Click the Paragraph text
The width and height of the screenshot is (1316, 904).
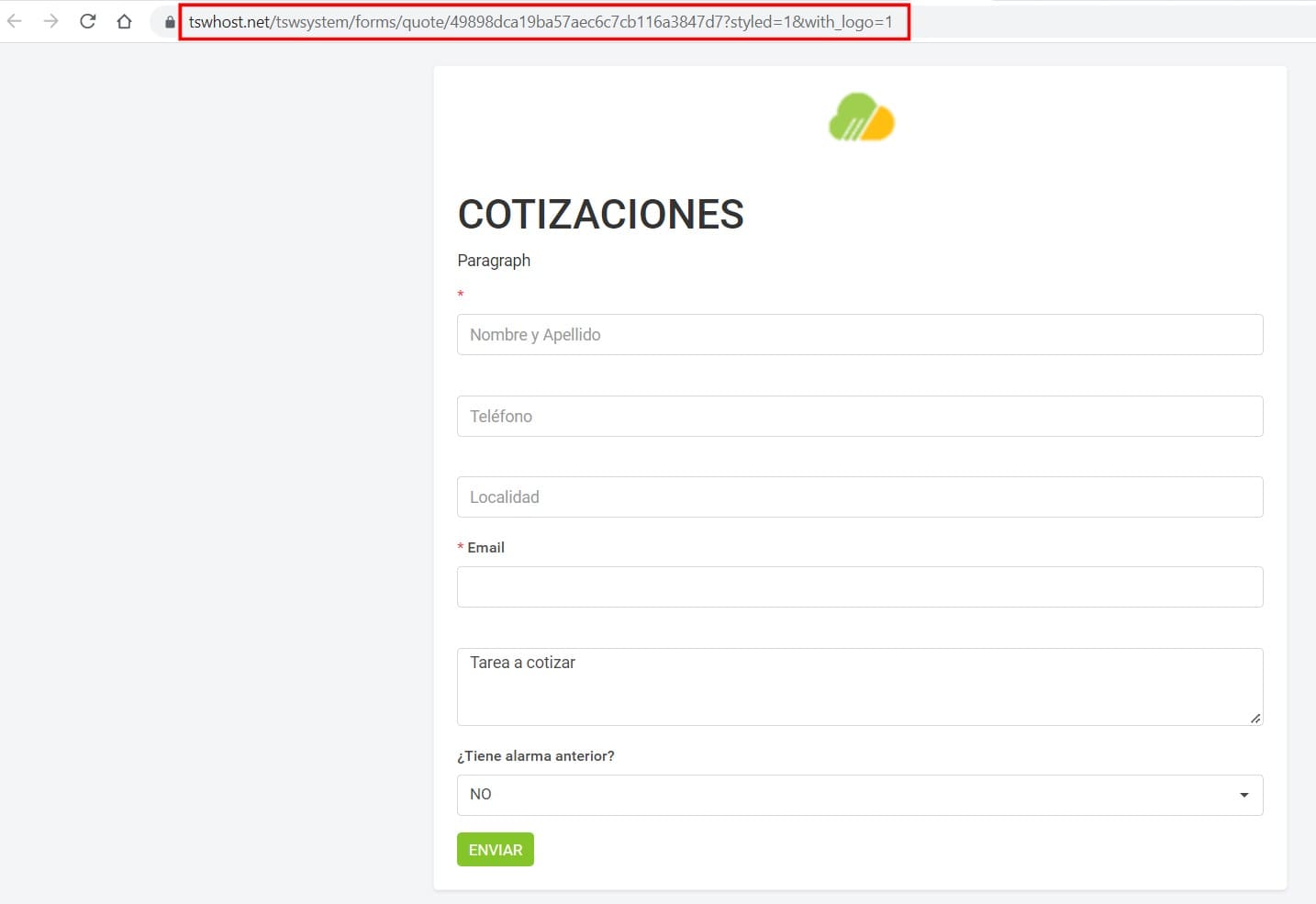[494, 261]
